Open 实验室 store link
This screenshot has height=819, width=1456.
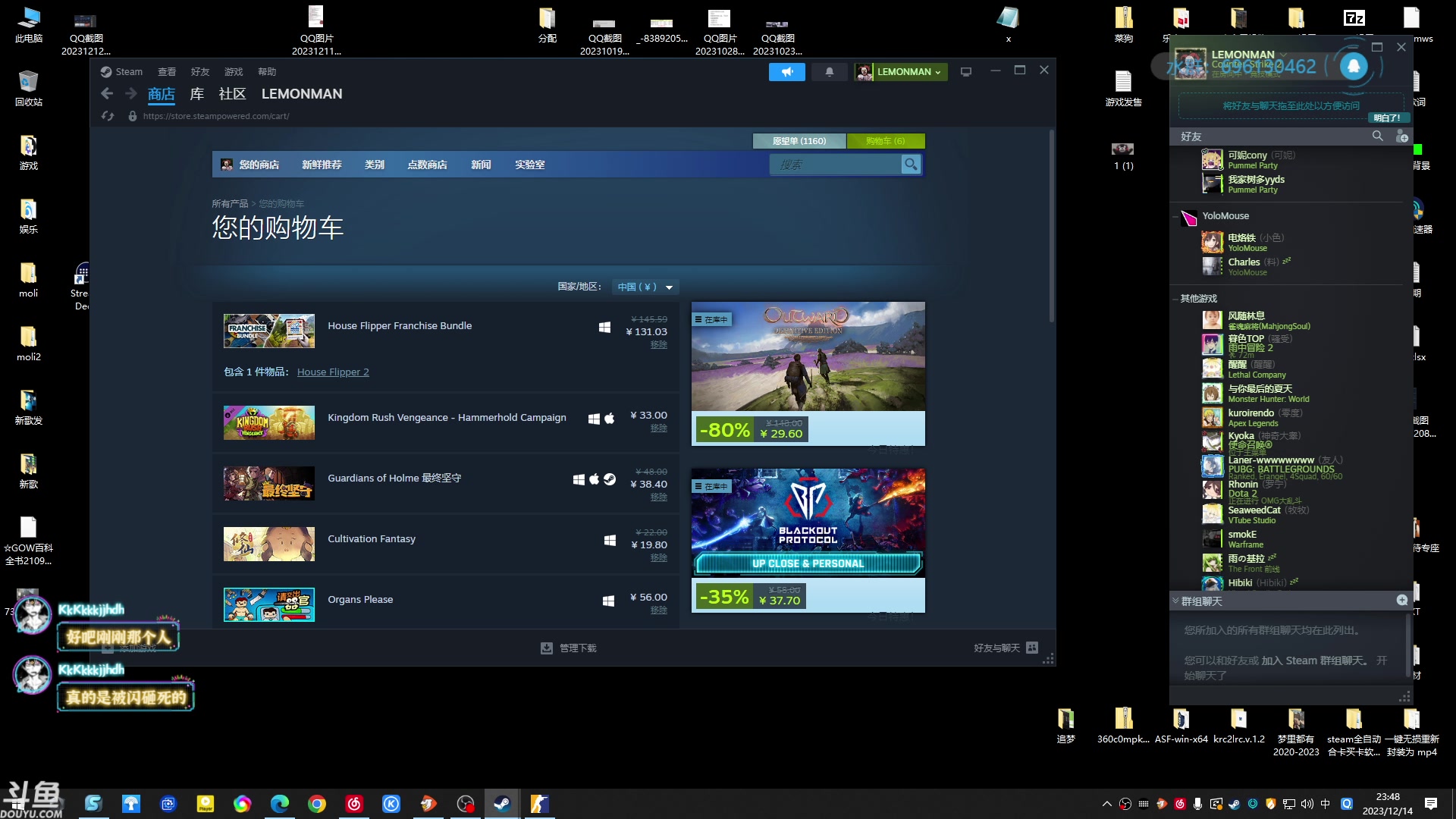click(x=530, y=165)
